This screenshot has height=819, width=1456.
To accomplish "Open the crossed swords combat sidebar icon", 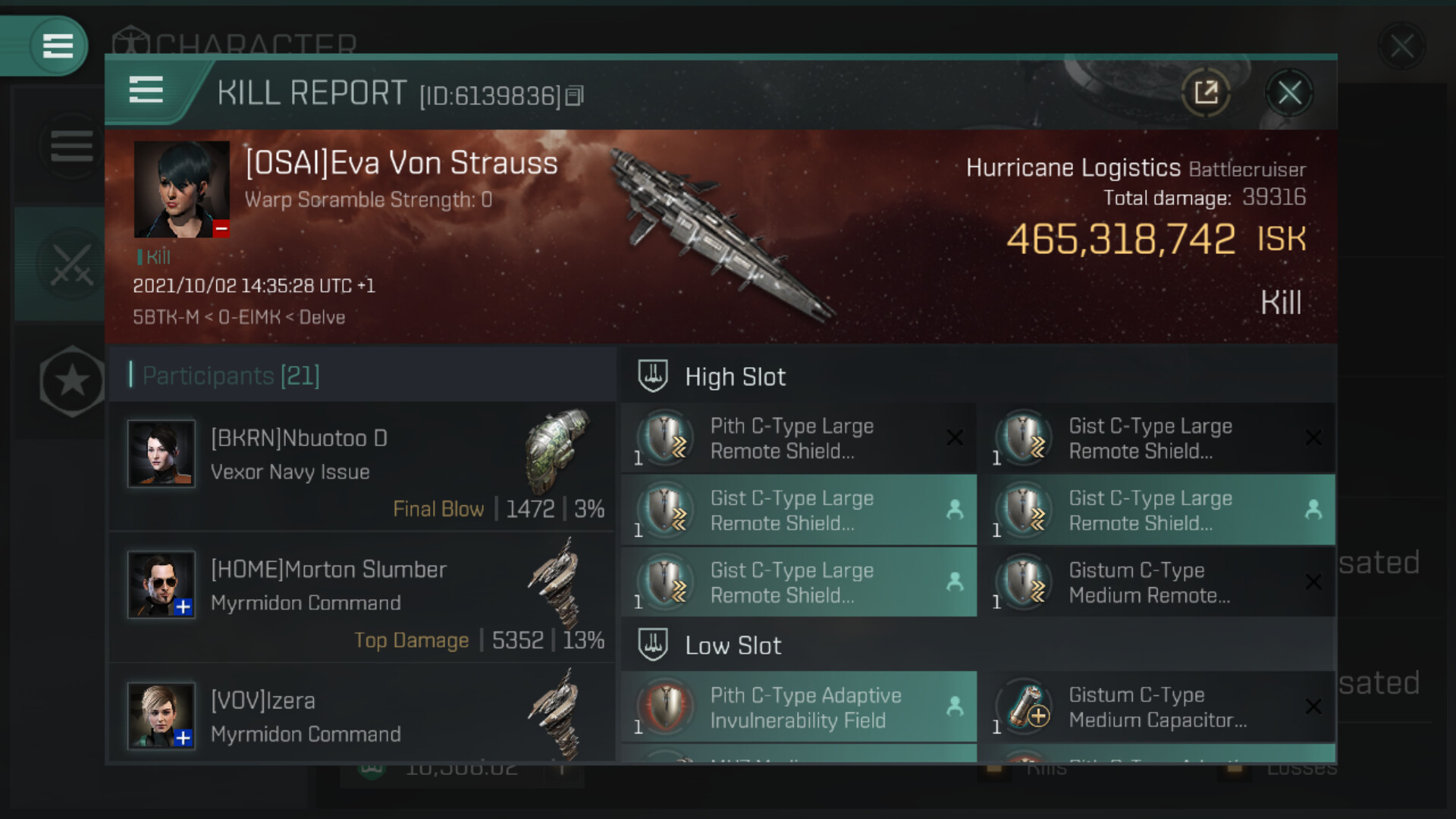I will pos(71,265).
